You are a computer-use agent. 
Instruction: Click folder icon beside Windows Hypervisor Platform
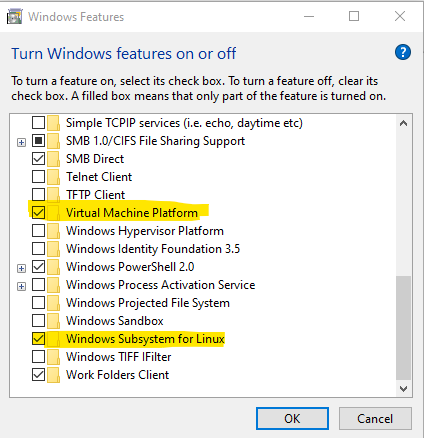53,231
